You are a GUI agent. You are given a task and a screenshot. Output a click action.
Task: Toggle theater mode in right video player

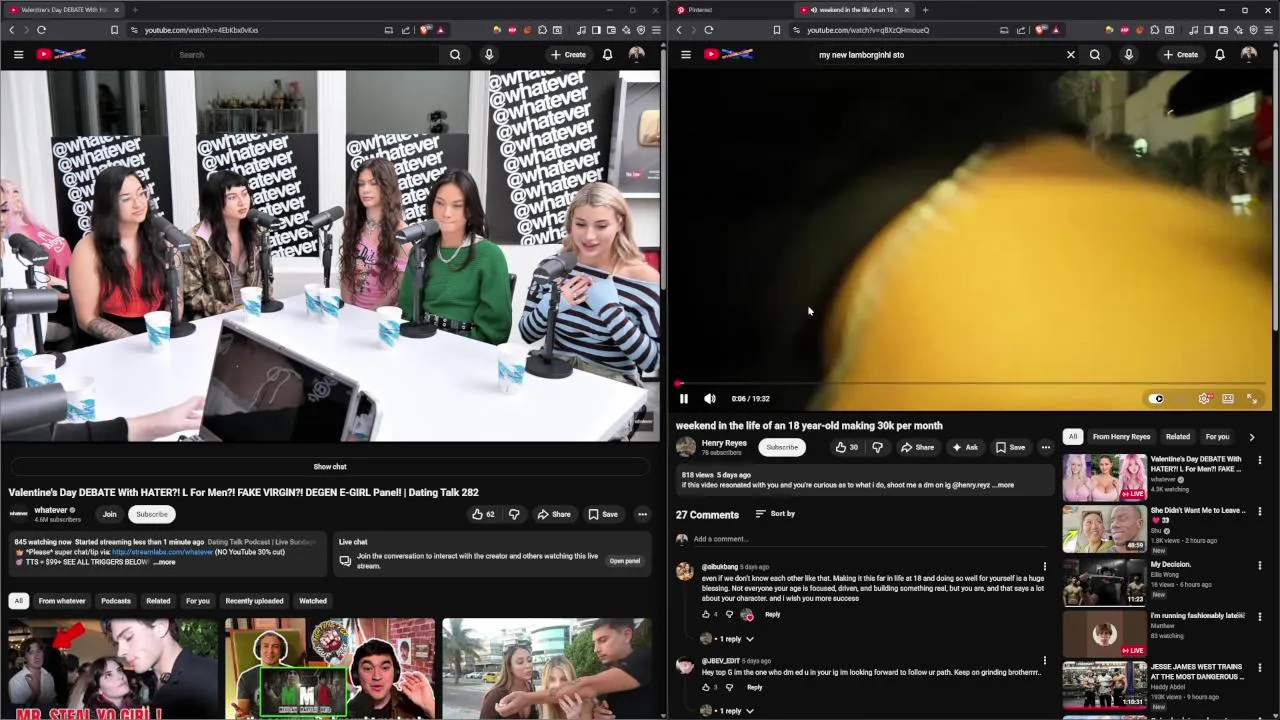1228,398
